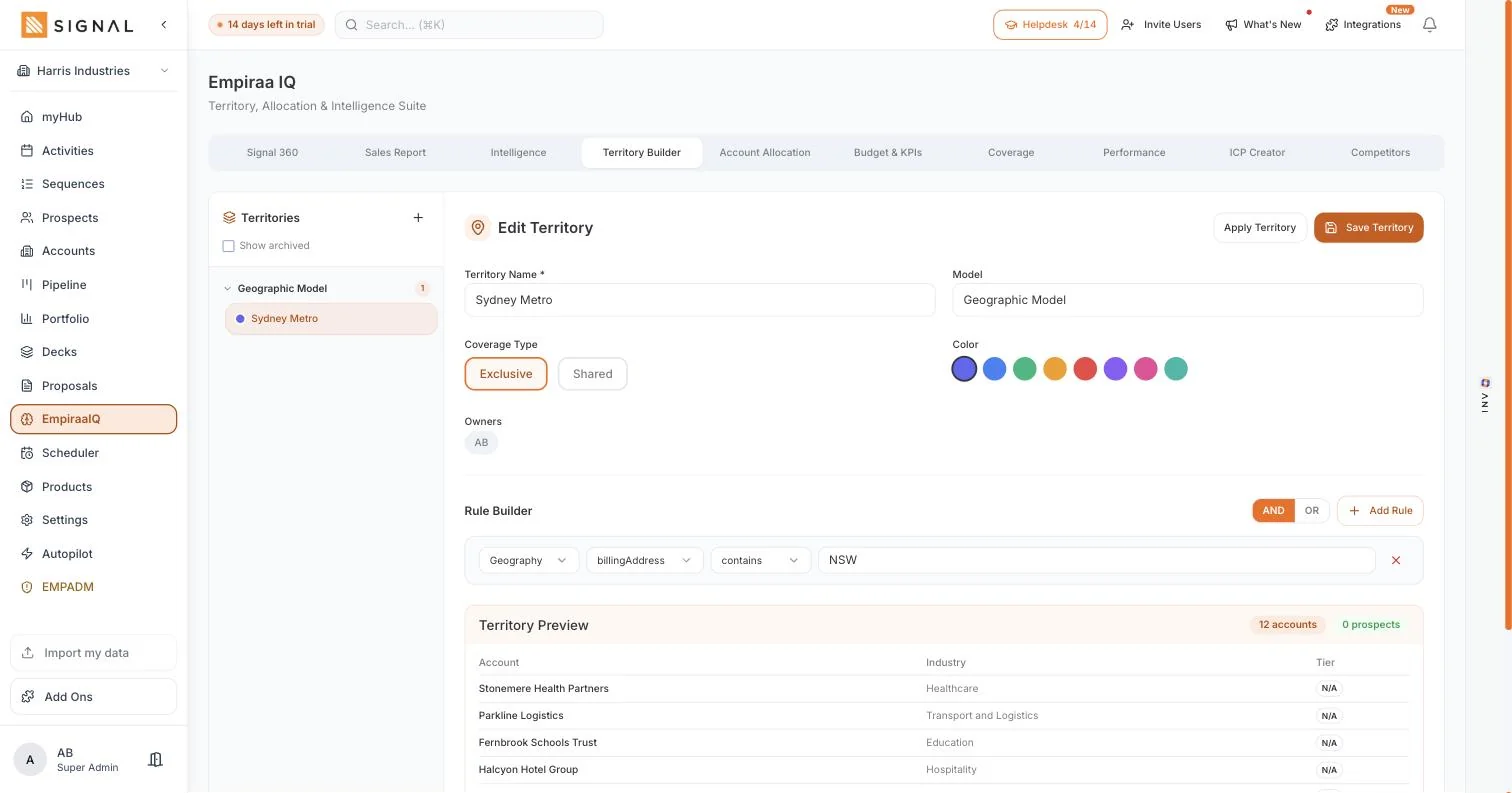Click the Signal logo icon

coord(34,25)
